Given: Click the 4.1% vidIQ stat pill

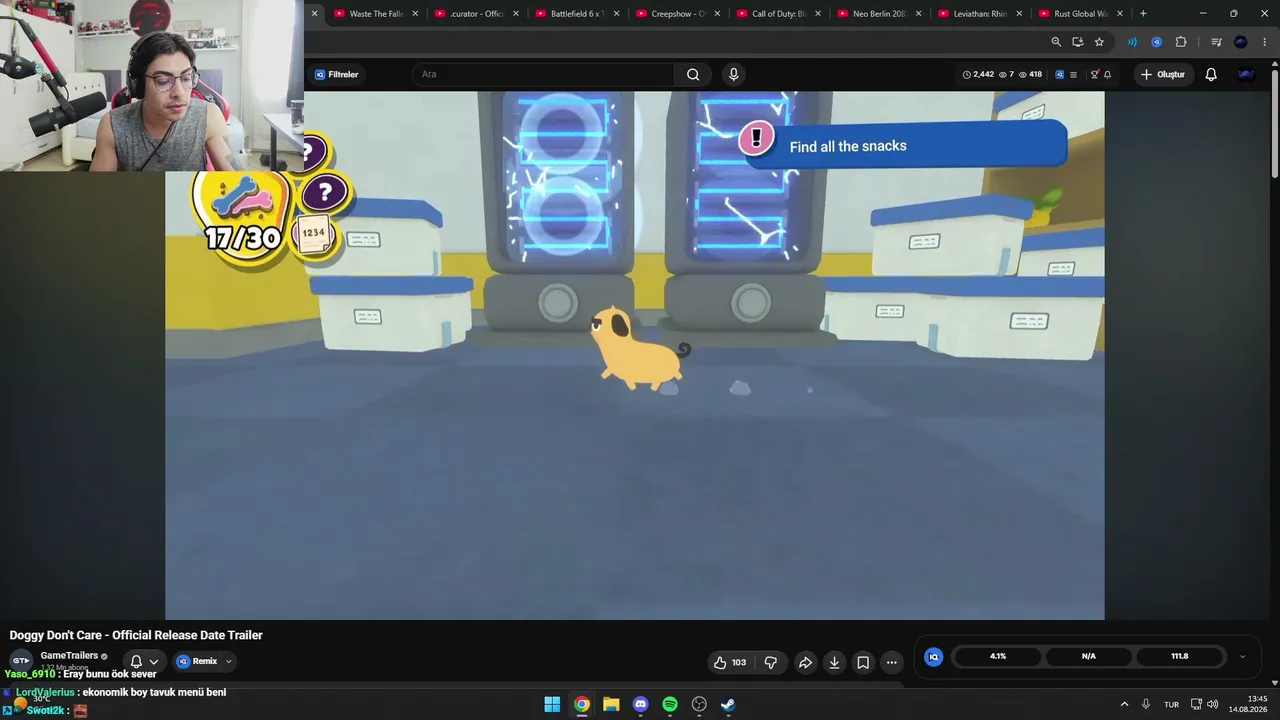Looking at the screenshot, I should (998, 657).
